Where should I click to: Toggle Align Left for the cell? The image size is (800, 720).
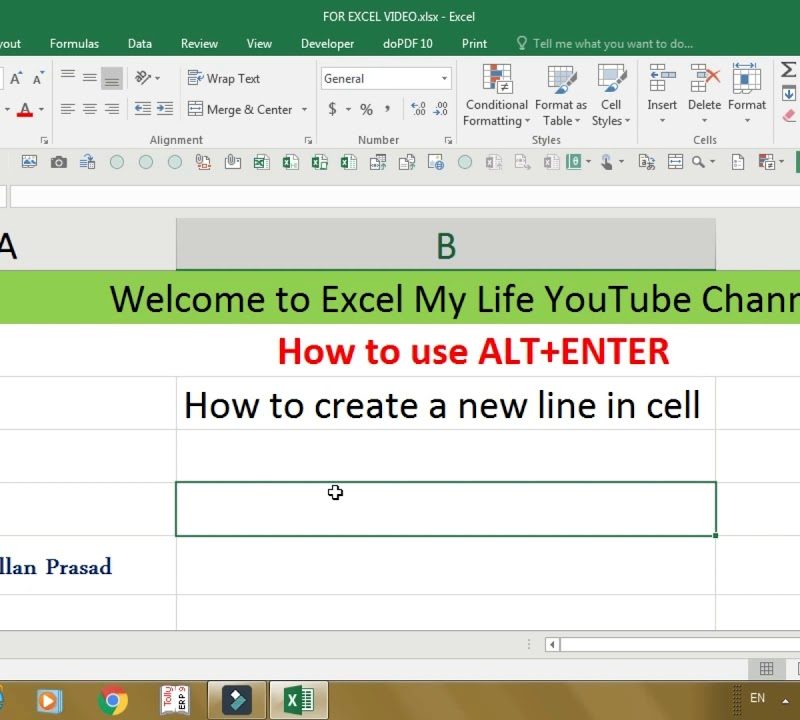pos(67,109)
